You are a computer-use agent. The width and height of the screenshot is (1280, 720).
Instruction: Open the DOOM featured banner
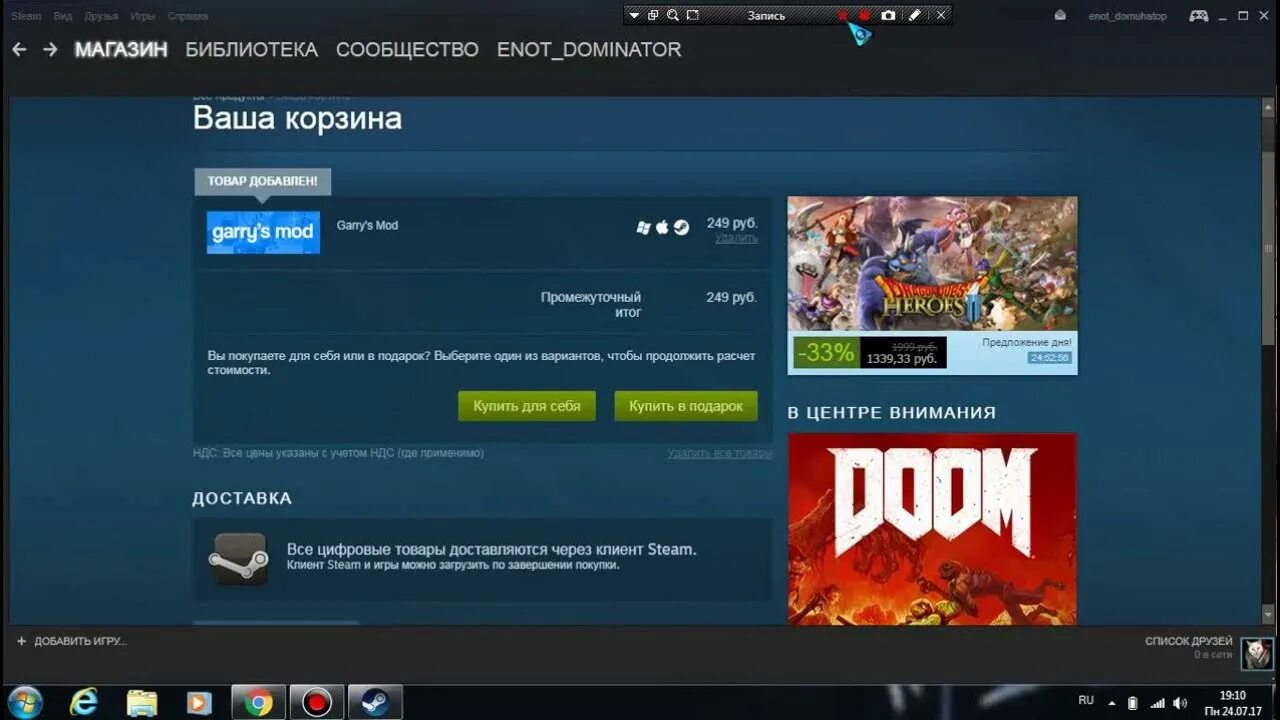tap(932, 528)
